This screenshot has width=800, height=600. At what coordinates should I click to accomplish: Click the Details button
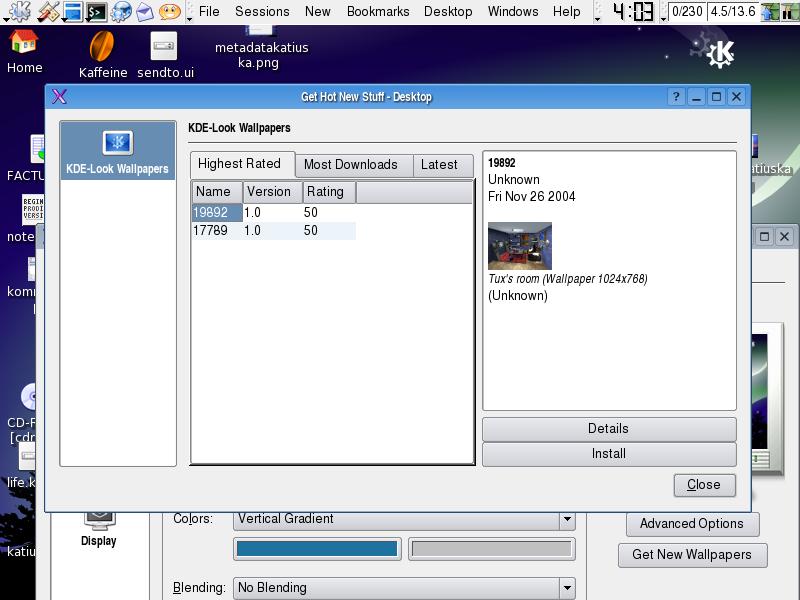click(x=609, y=429)
